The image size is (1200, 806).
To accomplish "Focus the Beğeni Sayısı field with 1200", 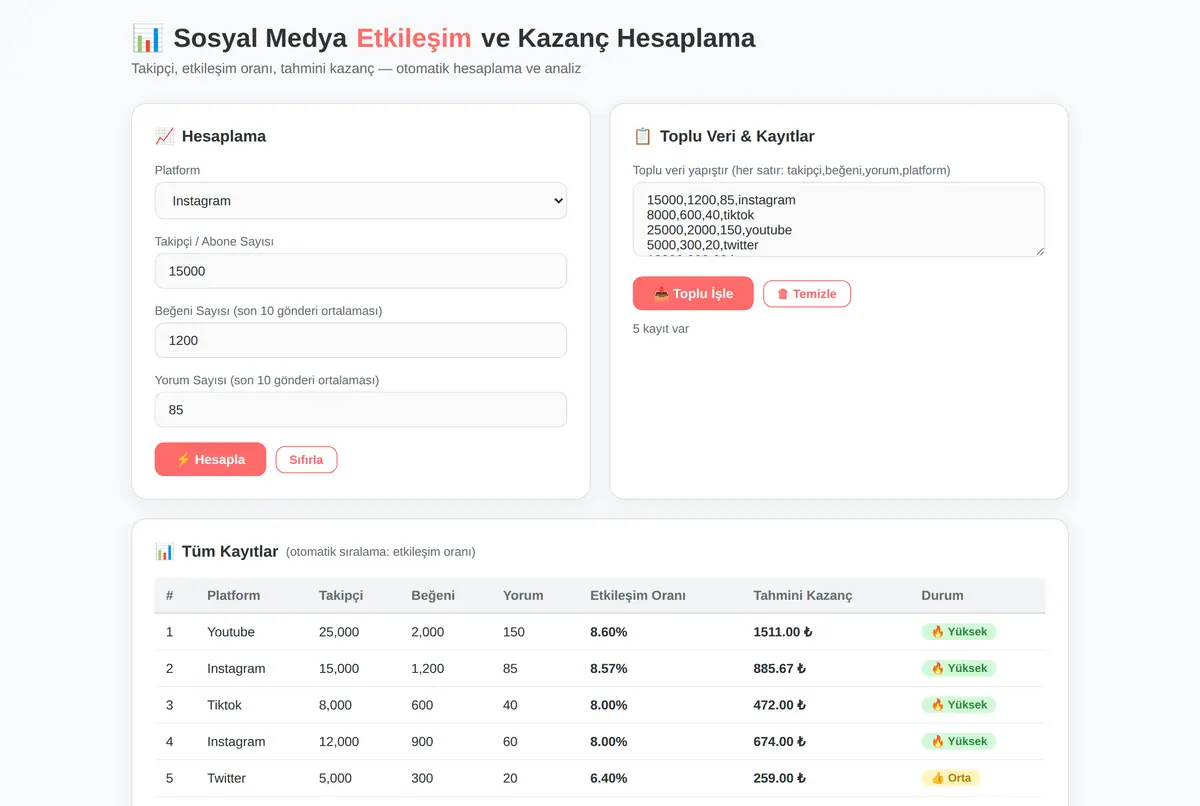I will (360, 340).
